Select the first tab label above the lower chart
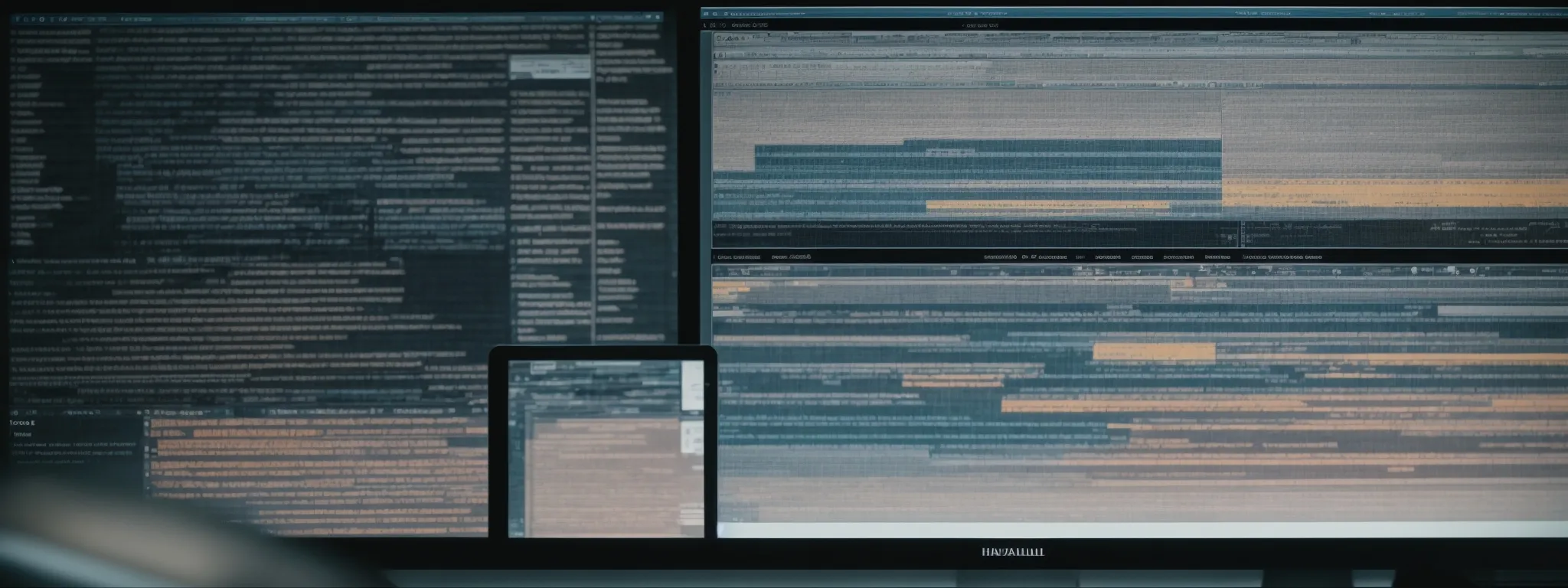Screen dimensions: 1568x588 coord(736,257)
